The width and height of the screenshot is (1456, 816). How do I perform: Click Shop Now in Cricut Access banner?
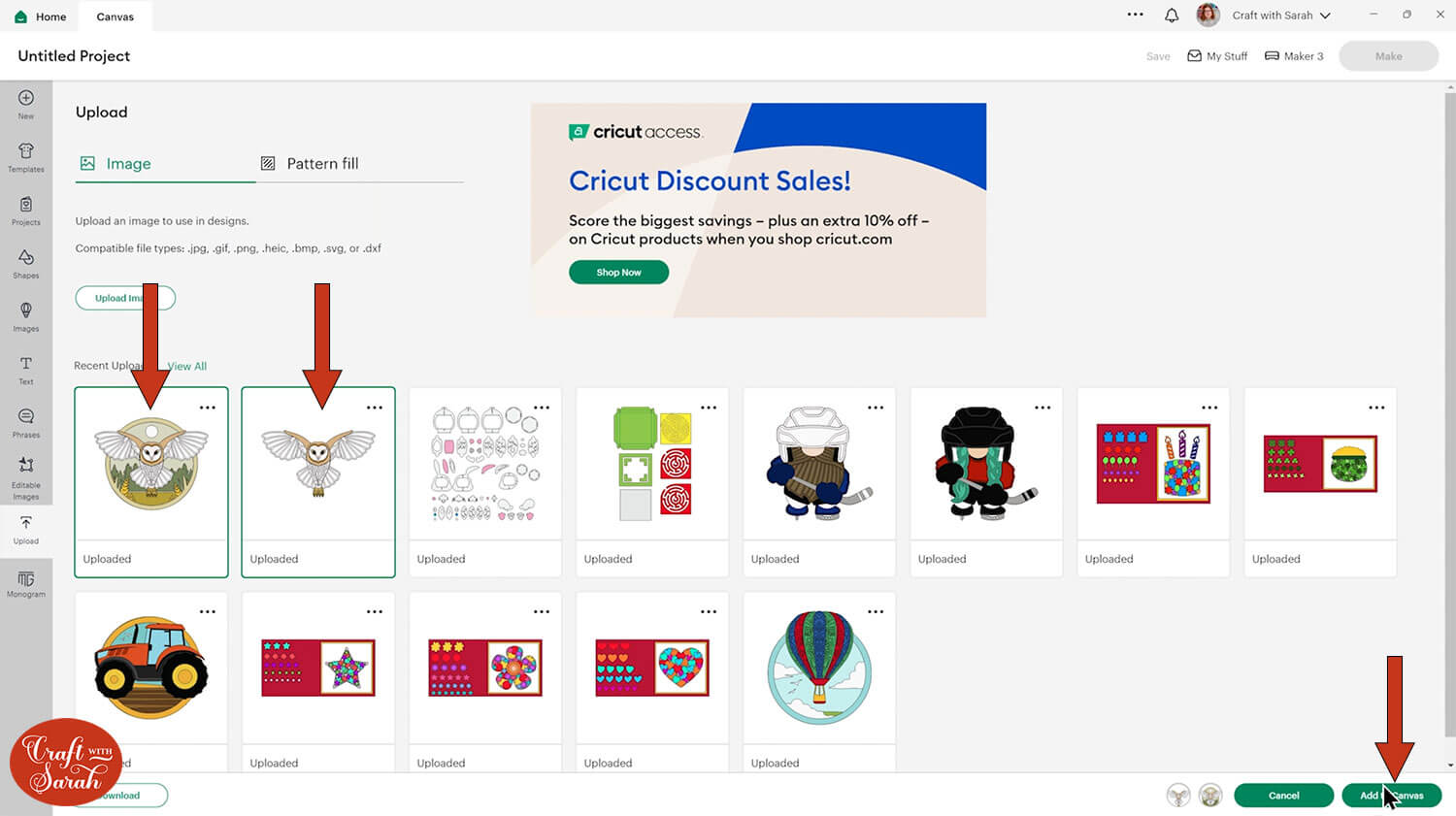pos(618,273)
